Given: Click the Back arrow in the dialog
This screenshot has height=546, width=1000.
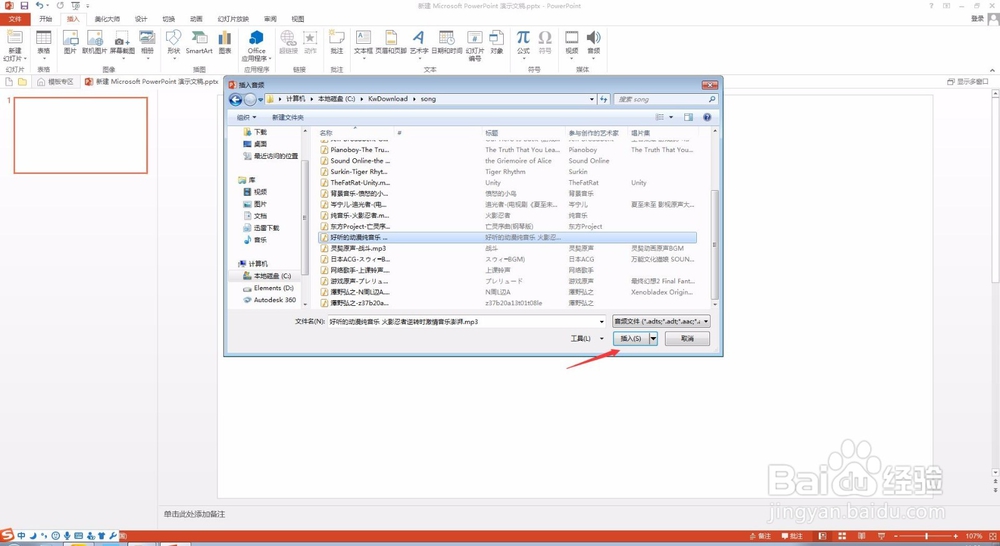Looking at the screenshot, I should click(235, 100).
